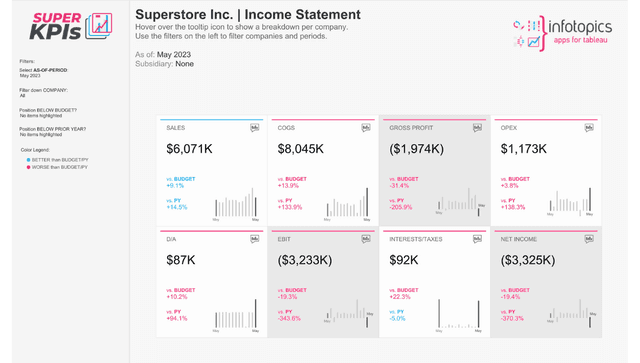This screenshot has height=363, width=640.
Task: Click the INTERESTS/TAXES sparkline bar chart
Action: click(x=459, y=315)
